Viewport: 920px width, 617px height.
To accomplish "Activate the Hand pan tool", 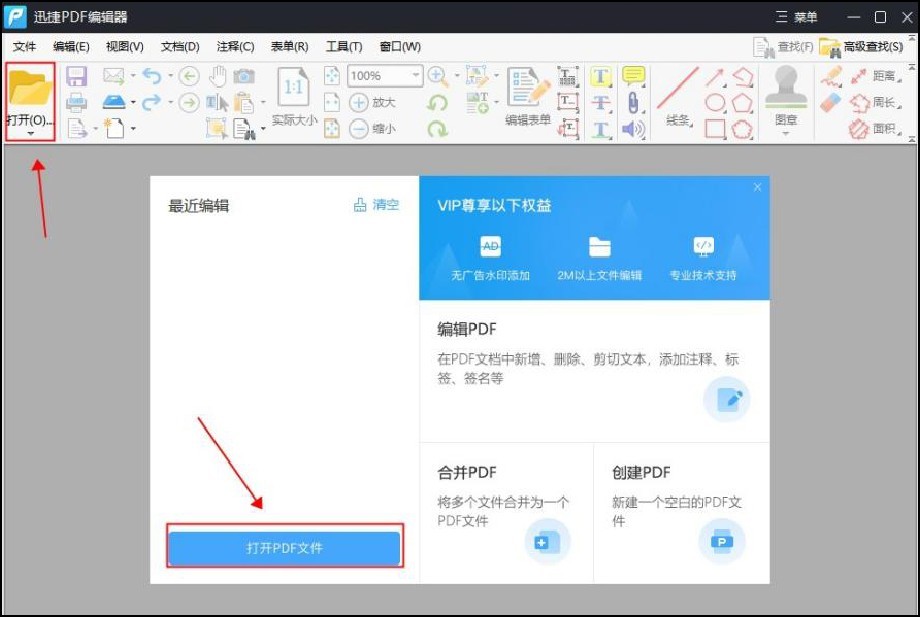I will coord(219,76).
